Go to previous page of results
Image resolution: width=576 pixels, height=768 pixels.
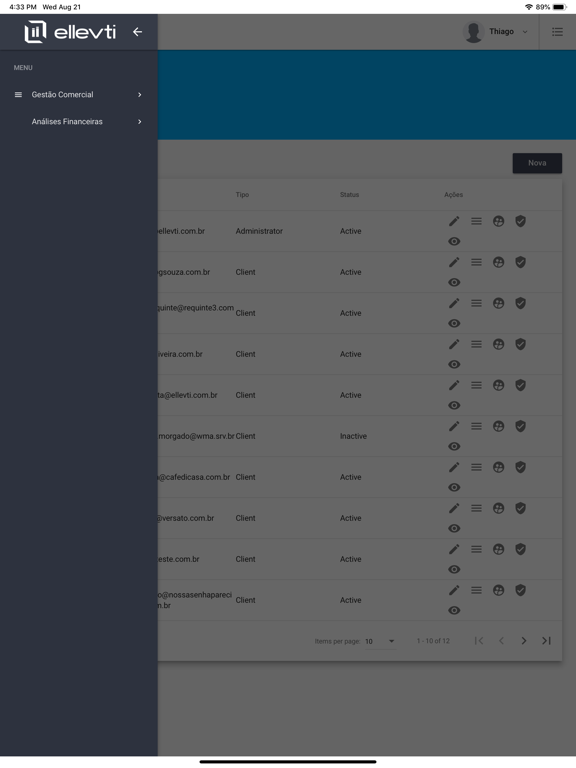[x=501, y=641]
